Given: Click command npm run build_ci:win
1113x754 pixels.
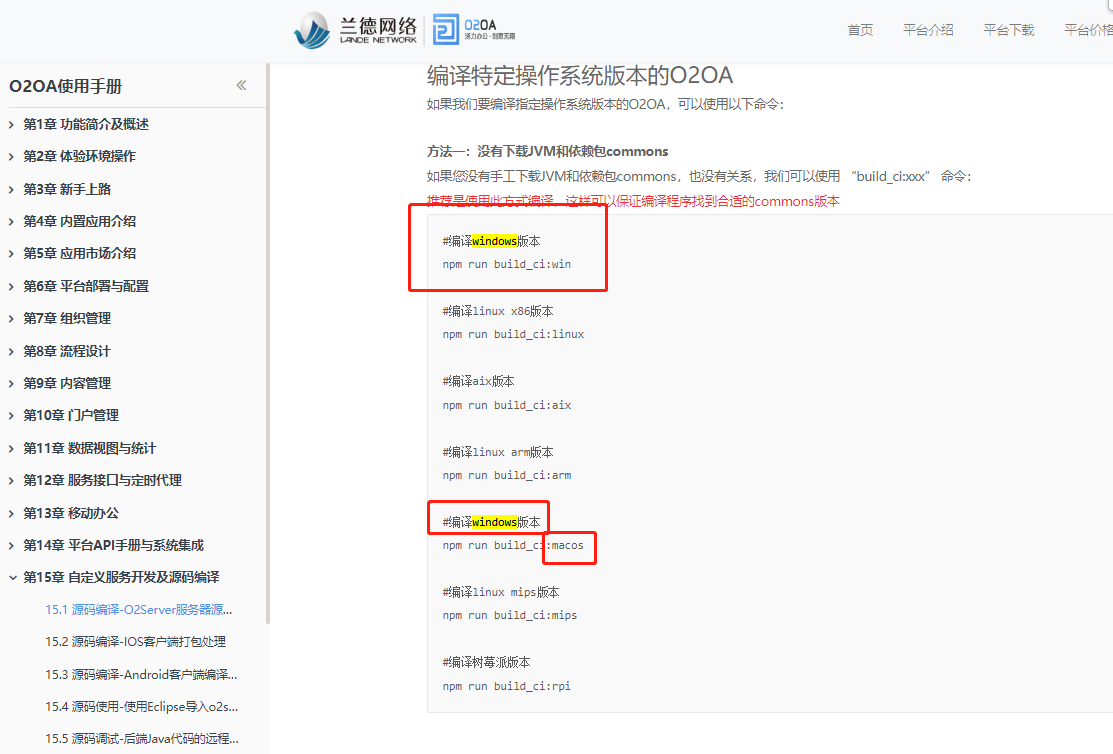Looking at the screenshot, I should click(507, 264).
